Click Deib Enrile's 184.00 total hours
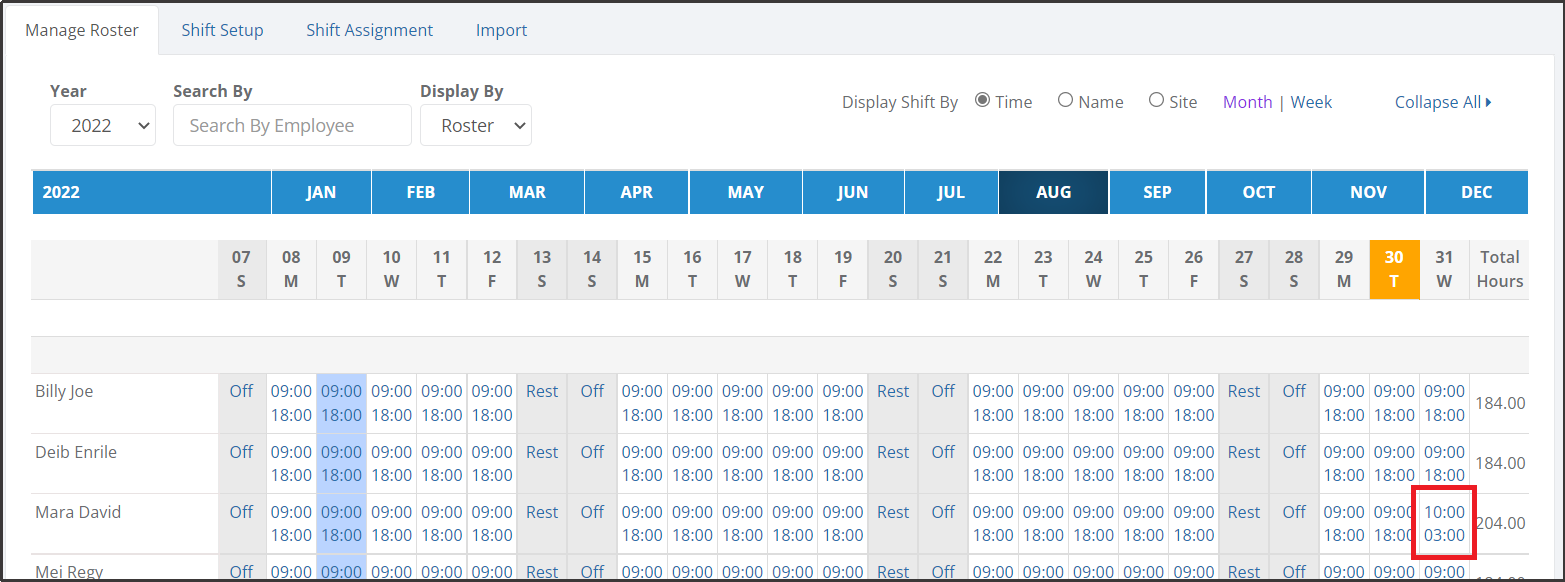The image size is (1565, 582). tap(1501, 463)
